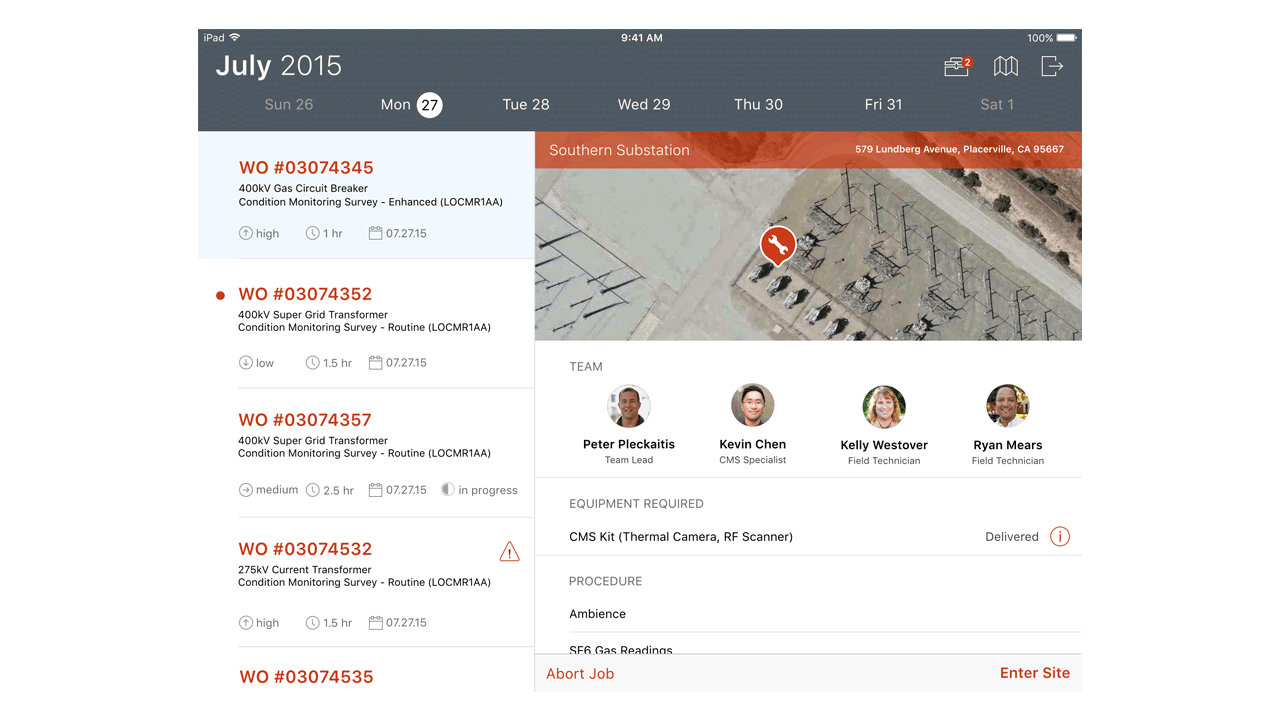Click in progress status icon on WO #03074357

(x=447, y=490)
